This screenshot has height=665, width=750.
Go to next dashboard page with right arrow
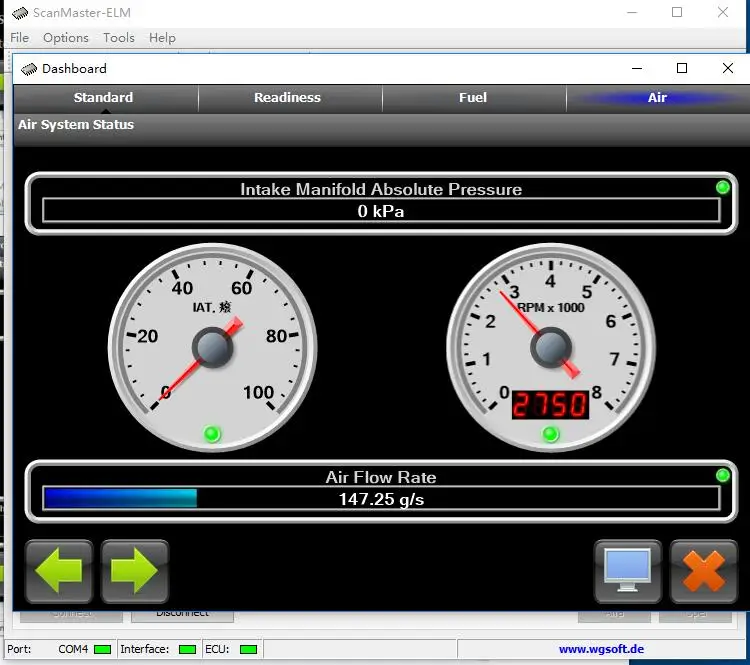pyautogui.click(x=134, y=571)
